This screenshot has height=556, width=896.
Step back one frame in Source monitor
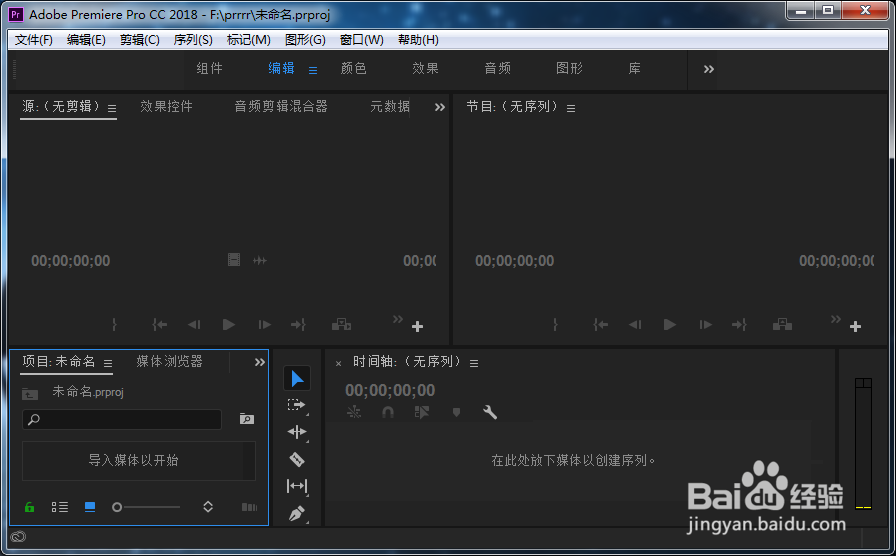[194, 325]
